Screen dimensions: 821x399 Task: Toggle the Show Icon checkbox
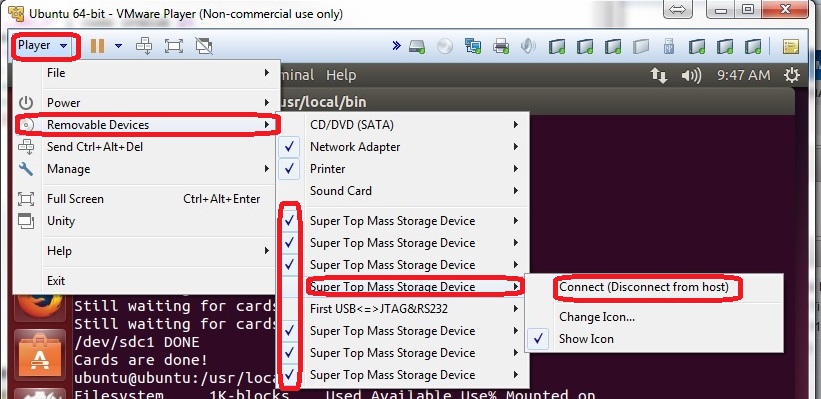tap(538, 339)
